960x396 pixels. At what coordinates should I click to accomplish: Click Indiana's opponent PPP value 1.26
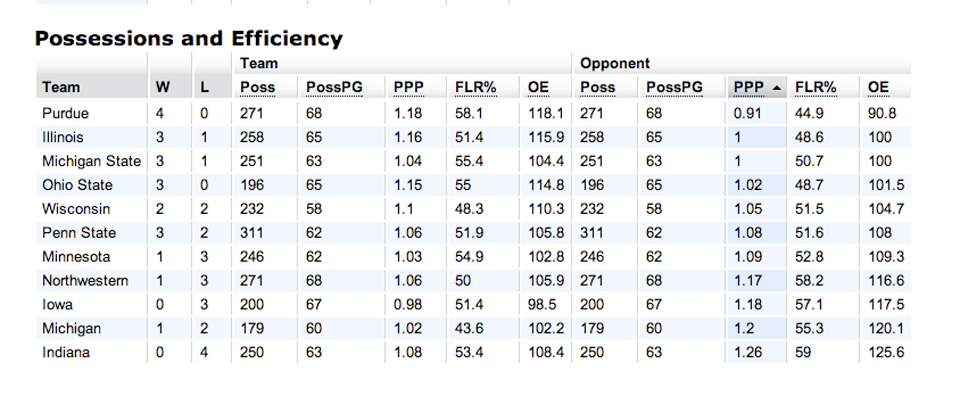748,352
